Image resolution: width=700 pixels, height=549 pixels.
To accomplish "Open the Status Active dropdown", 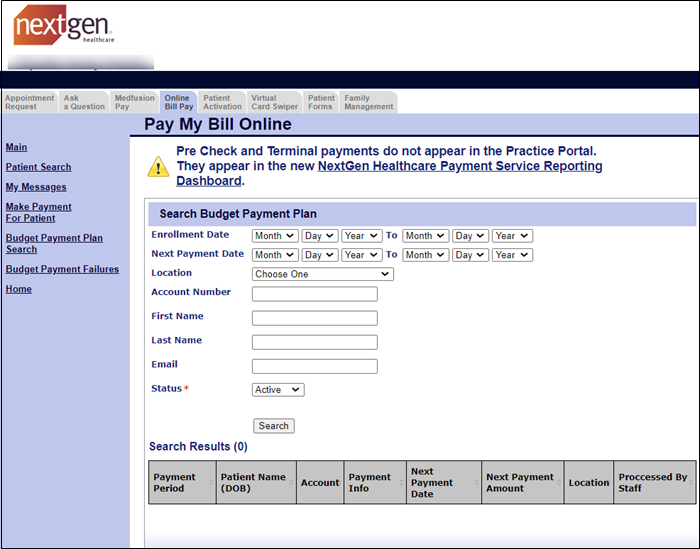I will pos(278,390).
